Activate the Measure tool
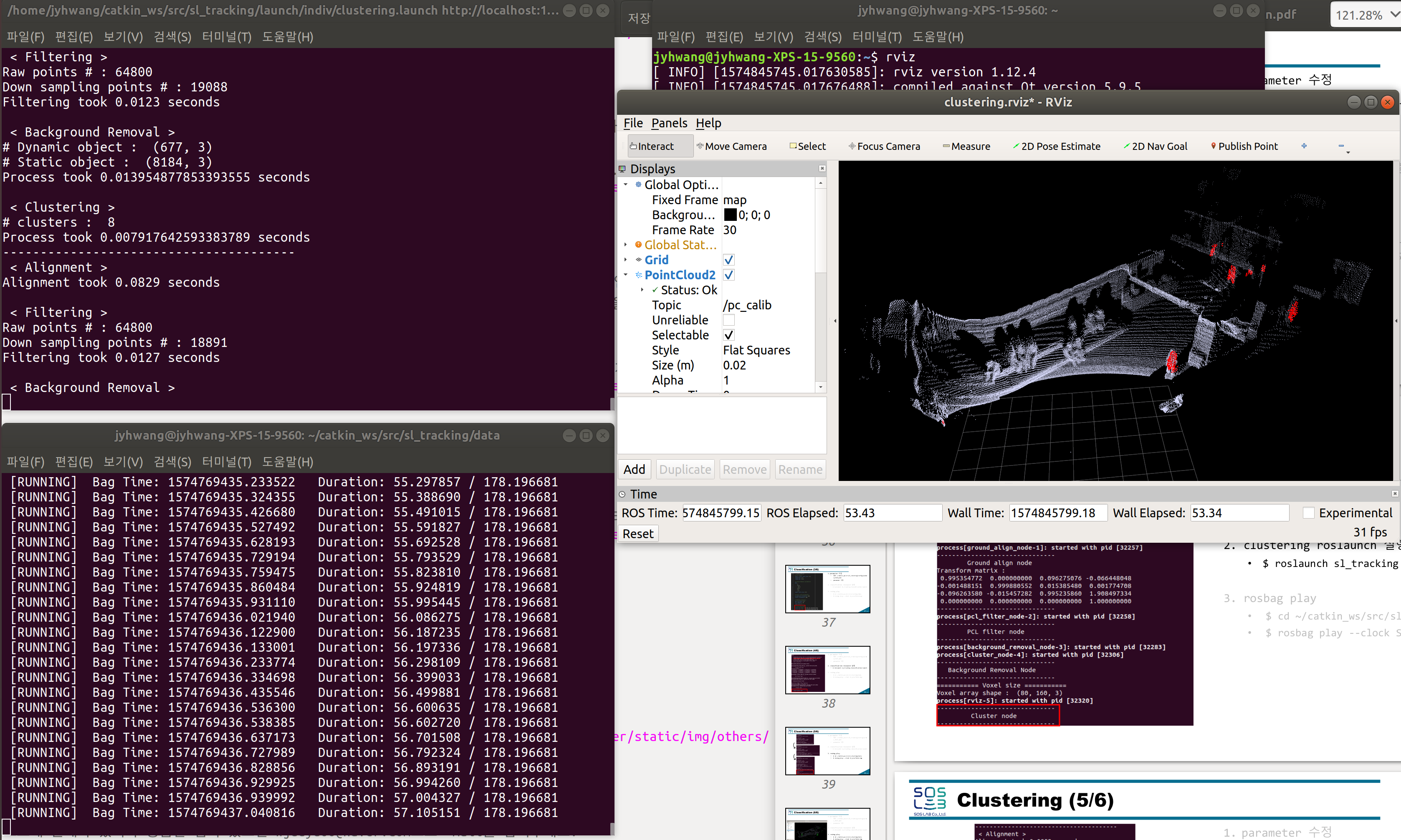Viewport: 1401px width, 840px height. (x=966, y=146)
